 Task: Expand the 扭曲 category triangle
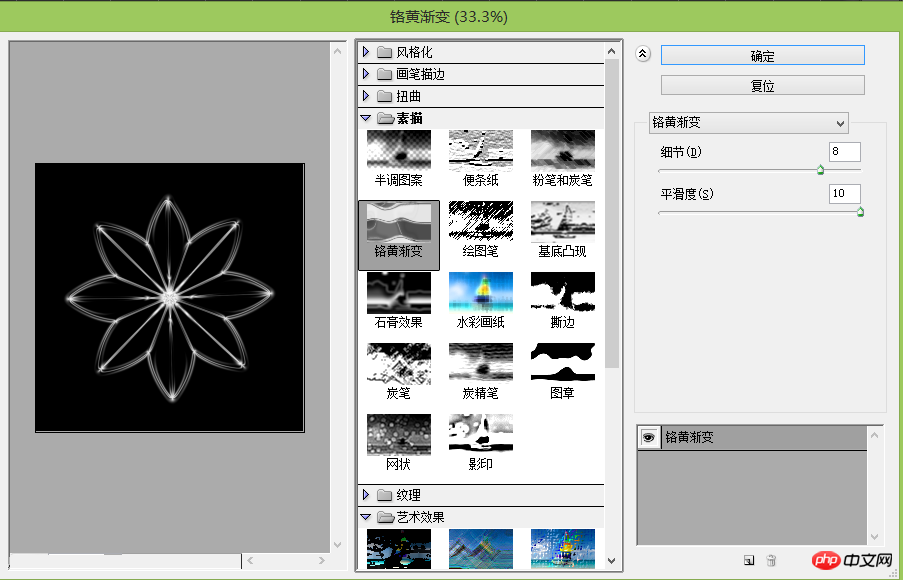366,96
